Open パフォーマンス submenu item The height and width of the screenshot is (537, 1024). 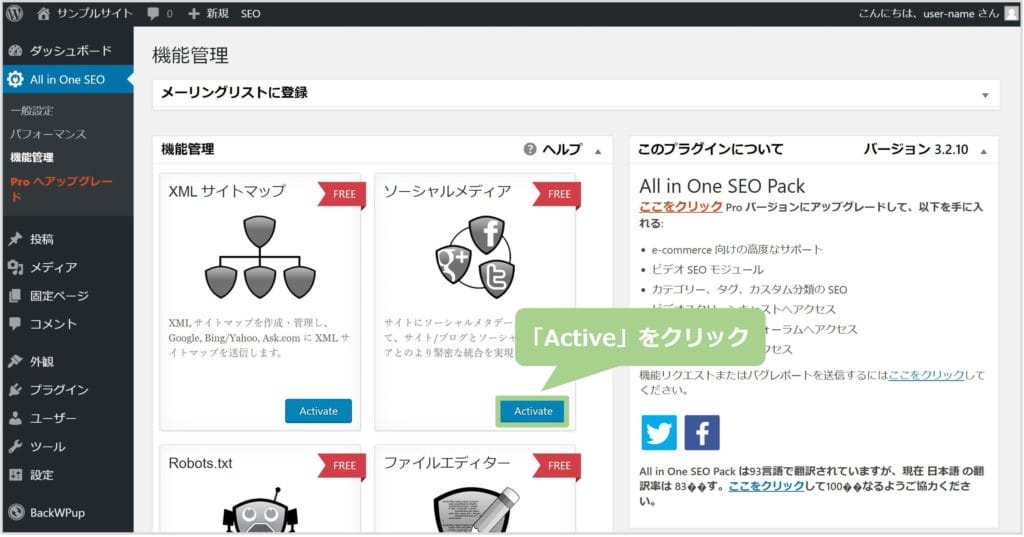pos(48,134)
